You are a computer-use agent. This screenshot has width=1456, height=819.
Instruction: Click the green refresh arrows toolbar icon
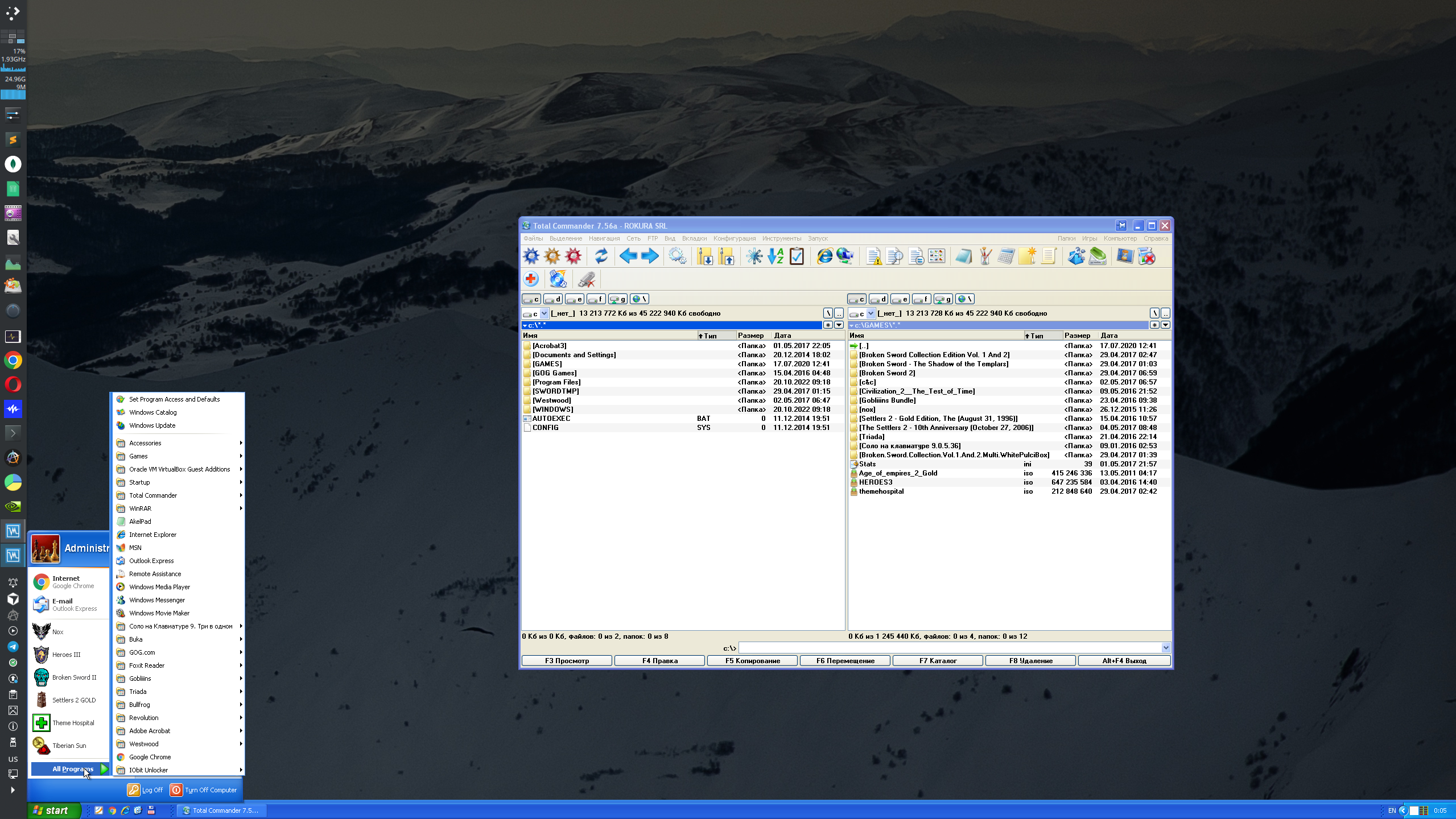coord(601,257)
